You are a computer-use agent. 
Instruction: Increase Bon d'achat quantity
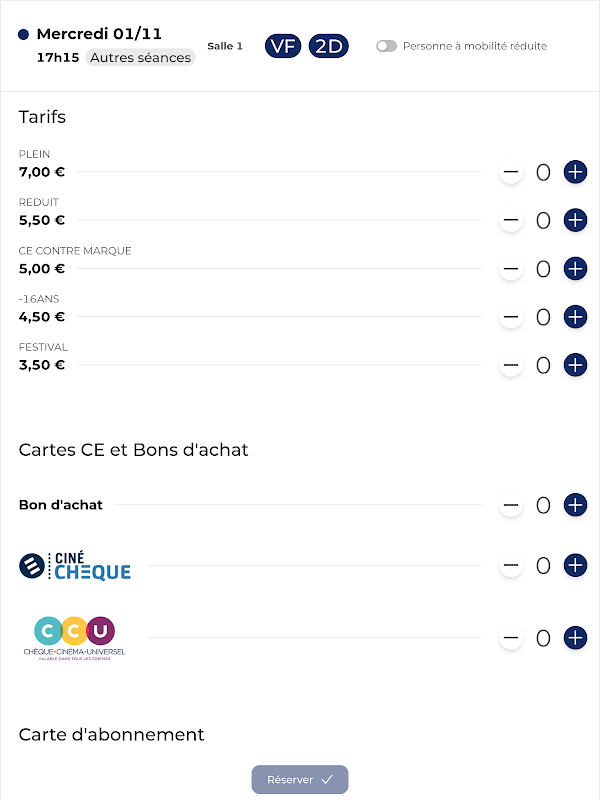(575, 505)
